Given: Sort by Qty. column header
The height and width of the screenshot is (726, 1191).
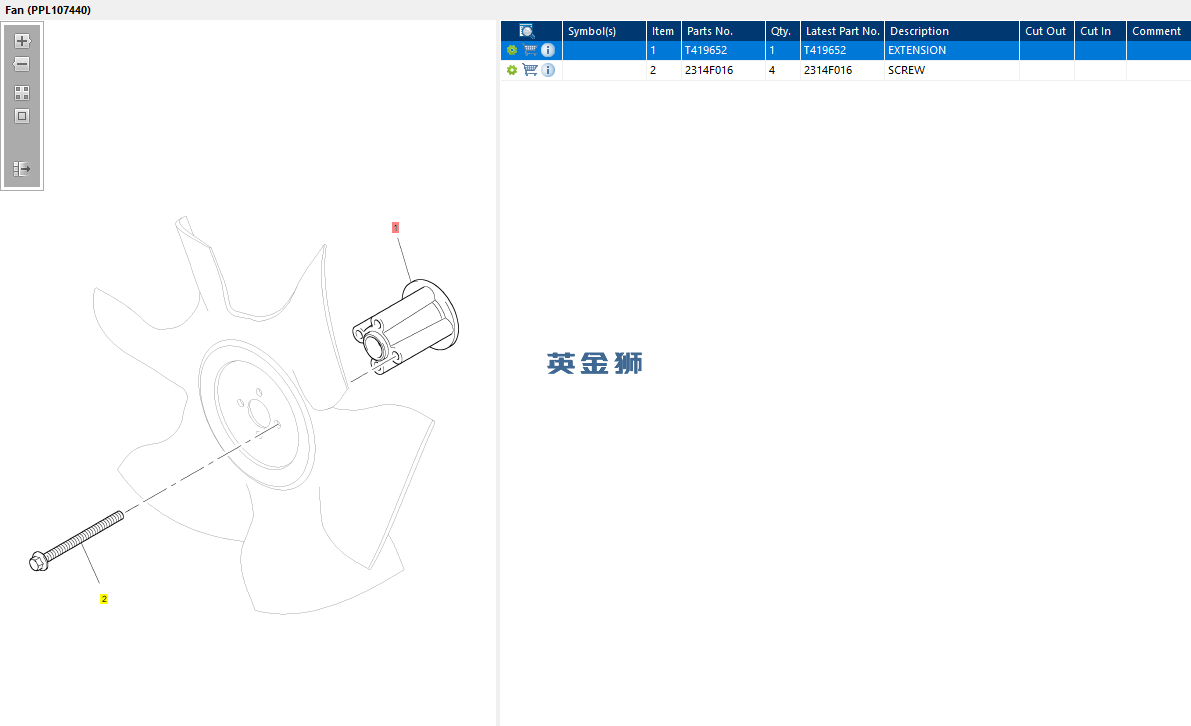Looking at the screenshot, I should coord(782,31).
